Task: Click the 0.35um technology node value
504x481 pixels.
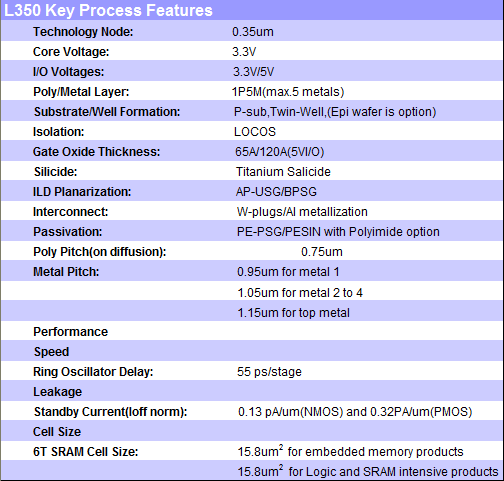Action: click(x=253, y=32)
